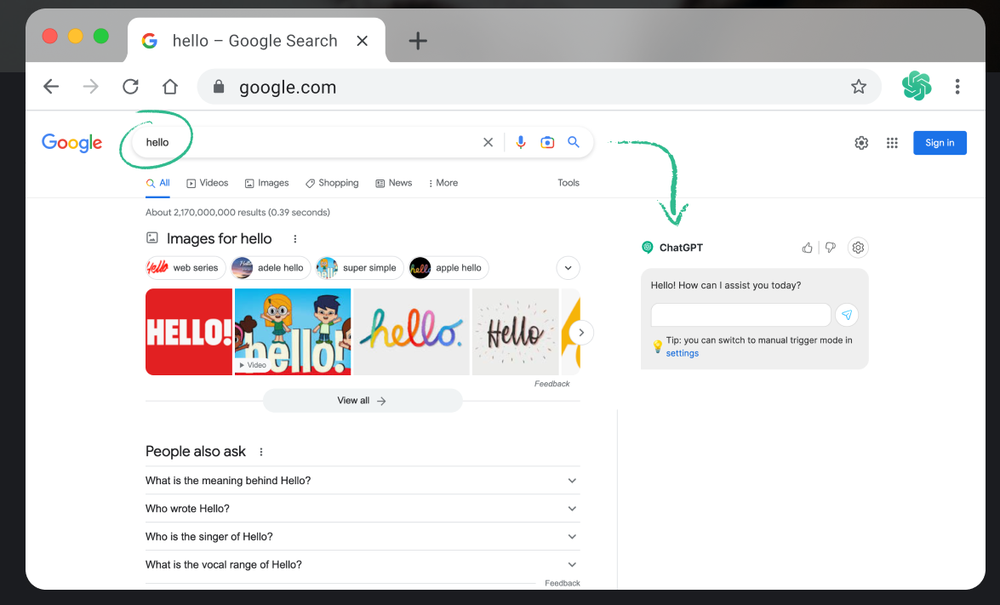The width and height of the screenshot is (1000, 605).
Task: Expand the image chips with the chevron
Action: point(568,268)
